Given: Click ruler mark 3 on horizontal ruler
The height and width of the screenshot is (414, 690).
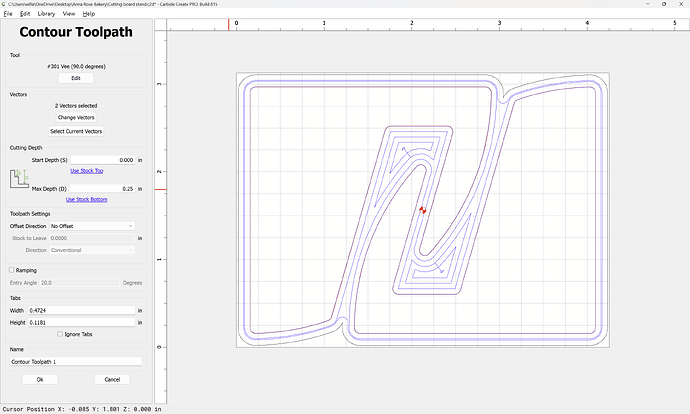Looking at the screenshot, I should coord(499,23).
